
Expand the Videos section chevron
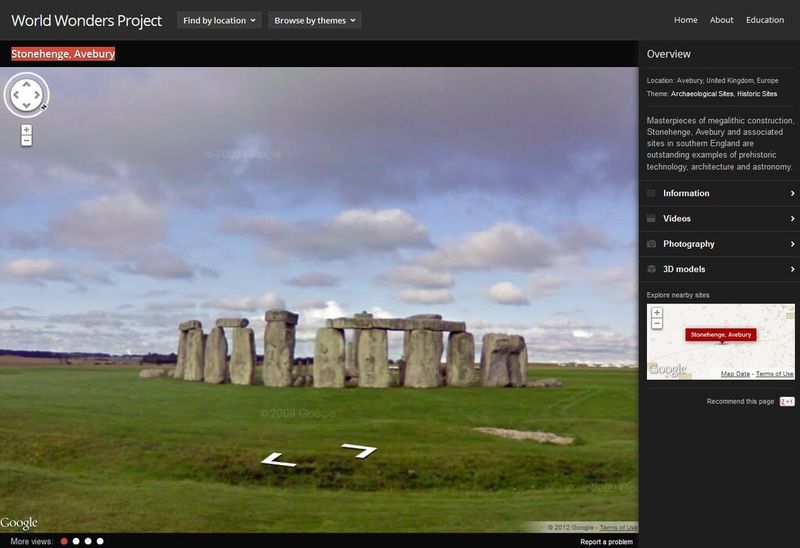pos(792,218)
